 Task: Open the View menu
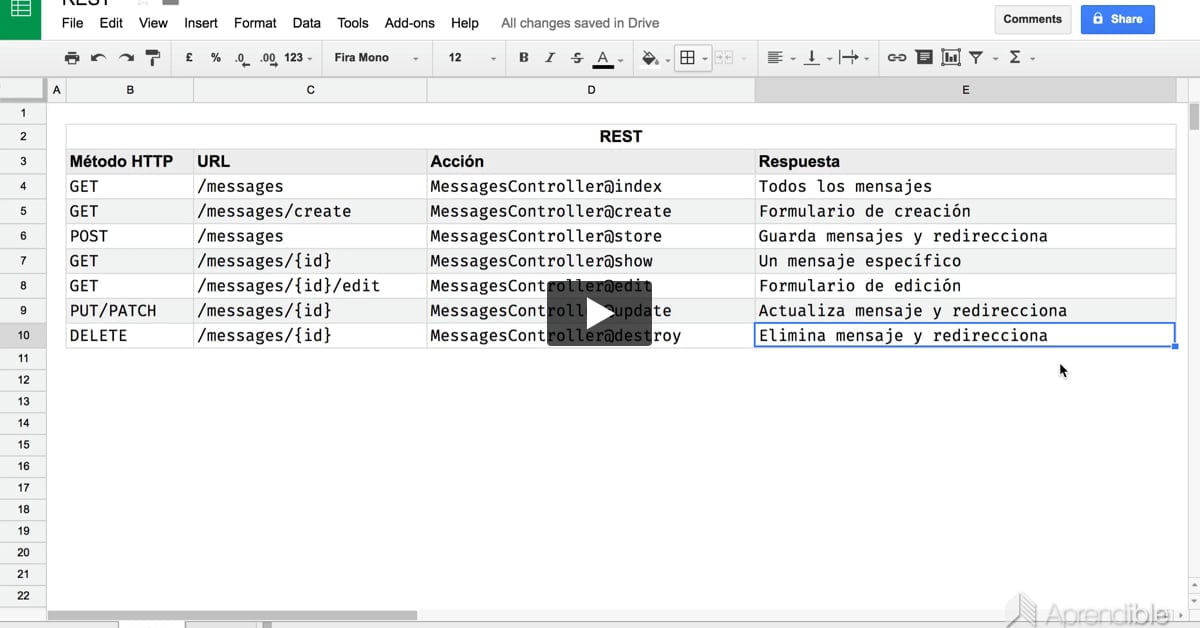pos(153,22)
